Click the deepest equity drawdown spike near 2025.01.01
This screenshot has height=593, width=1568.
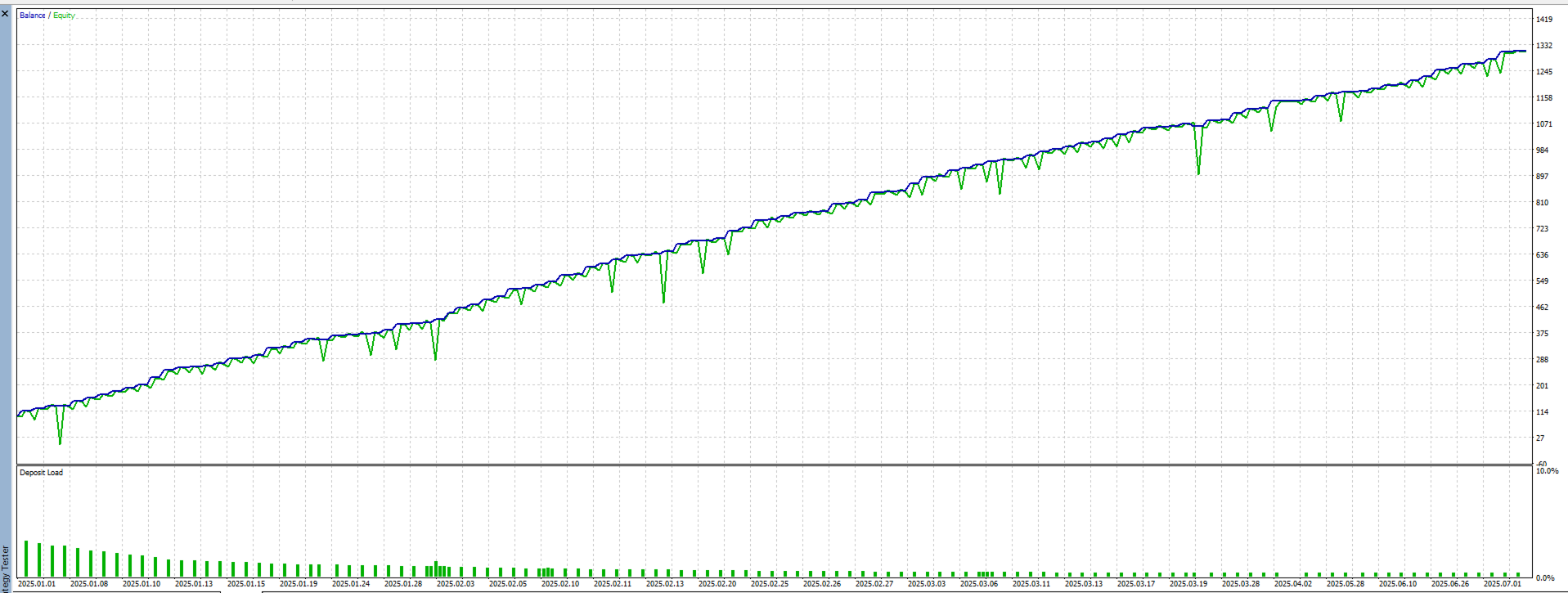click(x=60, y=443)
